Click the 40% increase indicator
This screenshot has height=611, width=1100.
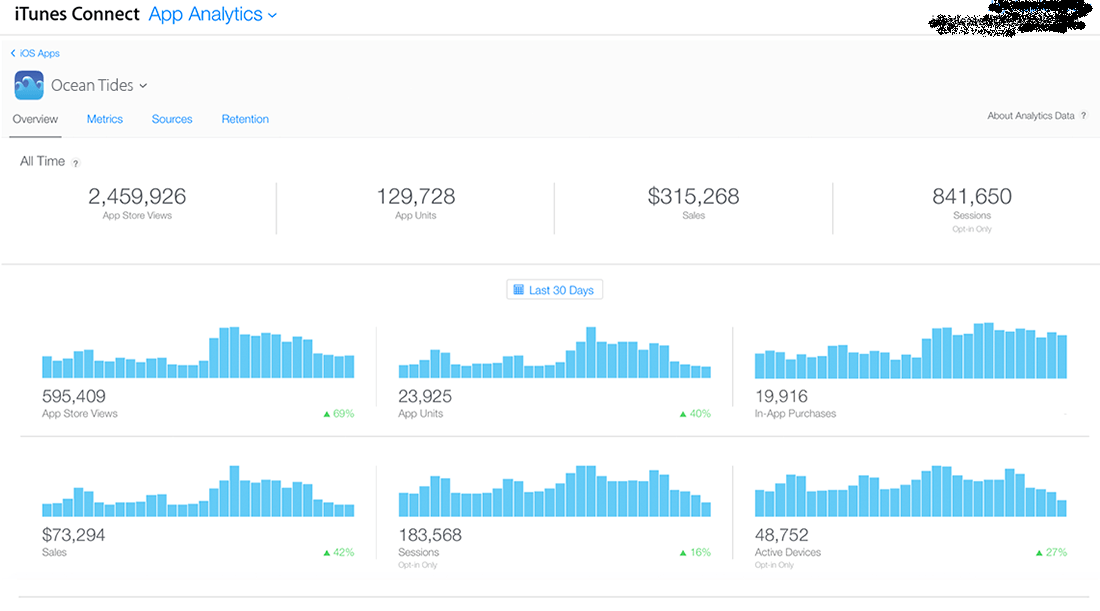coord(695,414)
